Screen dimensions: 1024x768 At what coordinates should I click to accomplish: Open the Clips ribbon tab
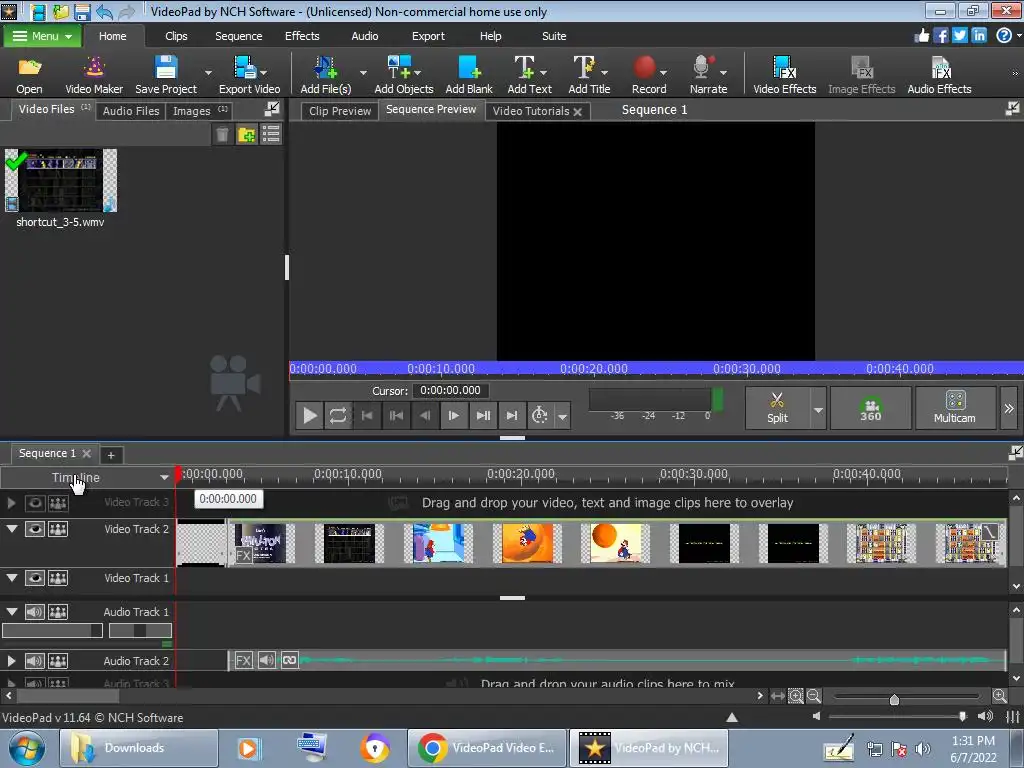[x=176, y=36]
